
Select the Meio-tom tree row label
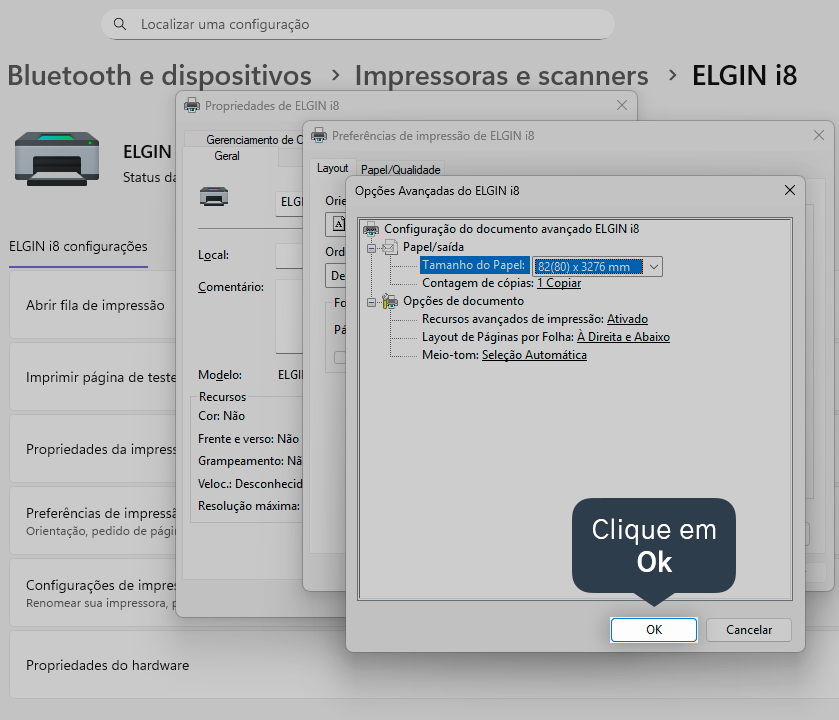point(450,355)
